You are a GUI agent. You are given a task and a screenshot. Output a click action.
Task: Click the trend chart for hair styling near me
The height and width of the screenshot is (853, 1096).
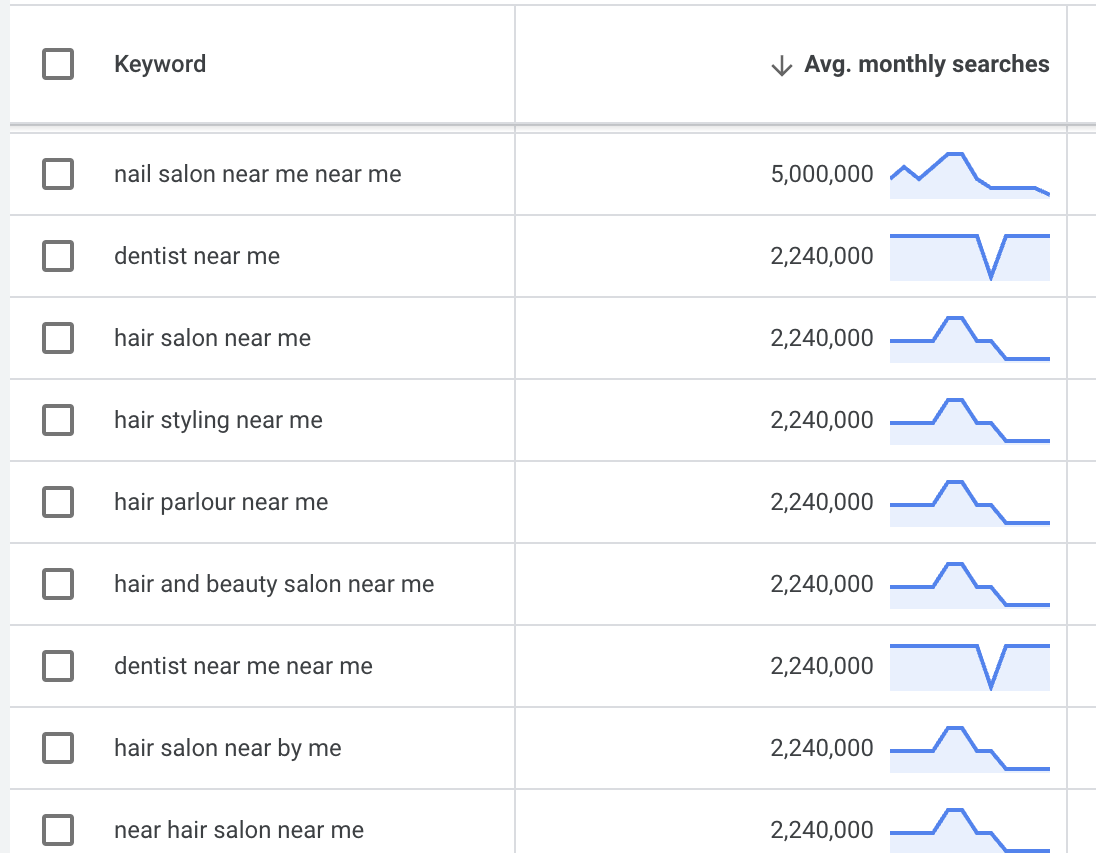tap(969, 421)
